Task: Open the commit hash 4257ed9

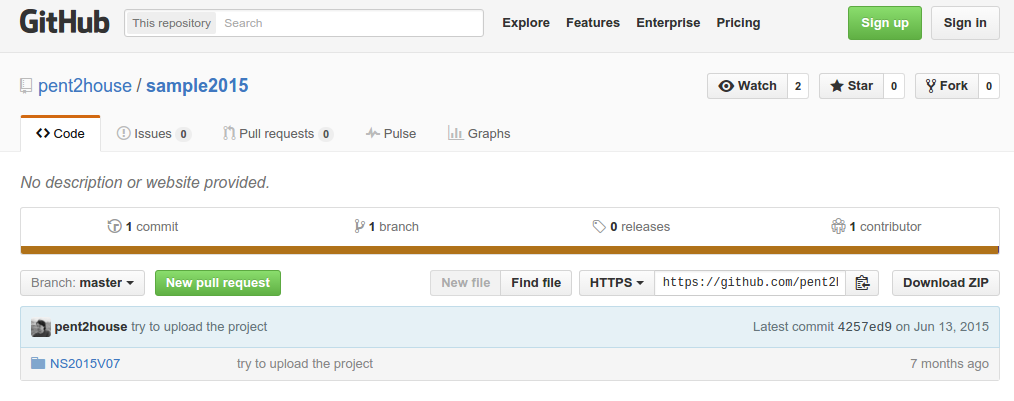Action: click(x=865, y=327)
